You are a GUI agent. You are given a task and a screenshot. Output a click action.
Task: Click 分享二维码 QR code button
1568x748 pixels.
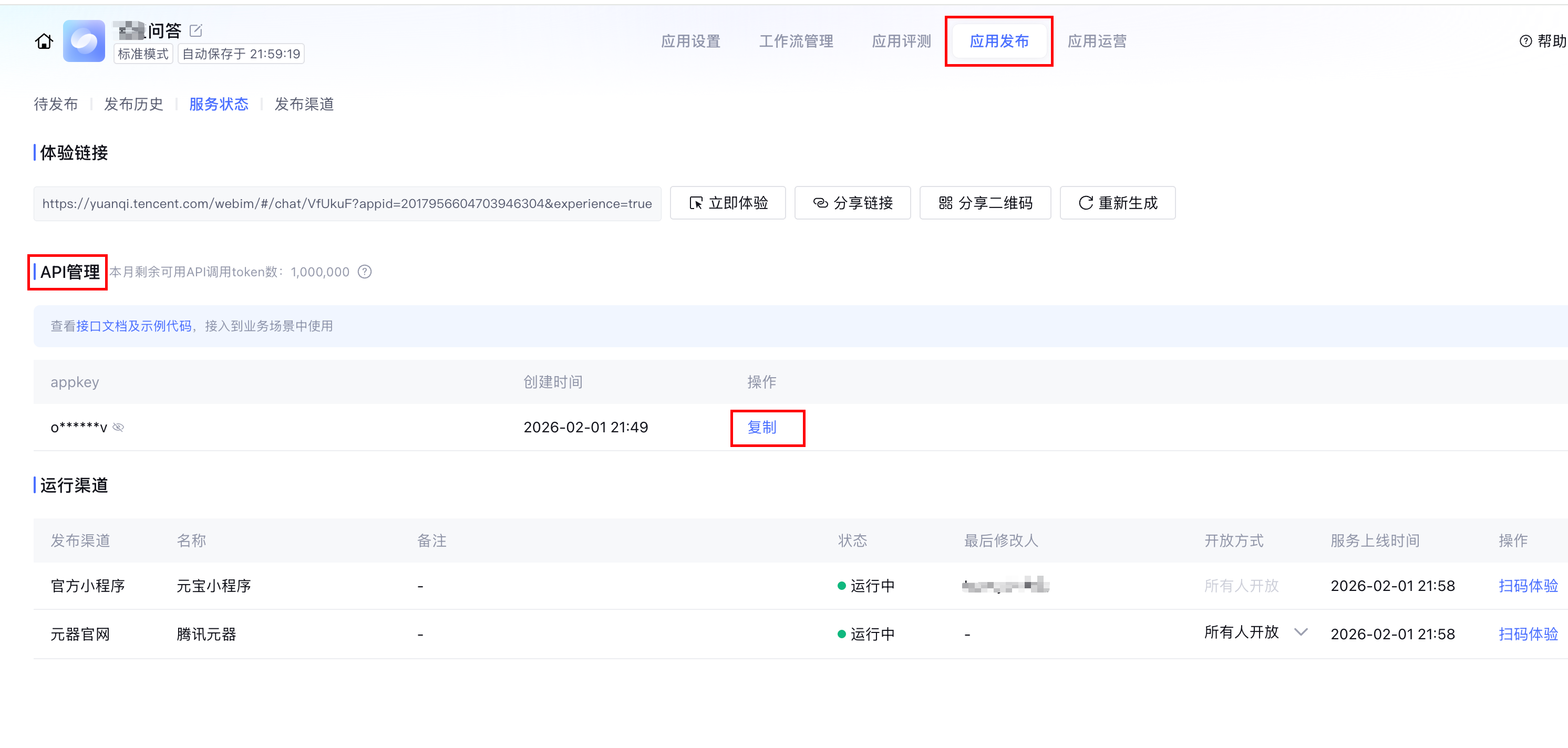click(985, 203)
